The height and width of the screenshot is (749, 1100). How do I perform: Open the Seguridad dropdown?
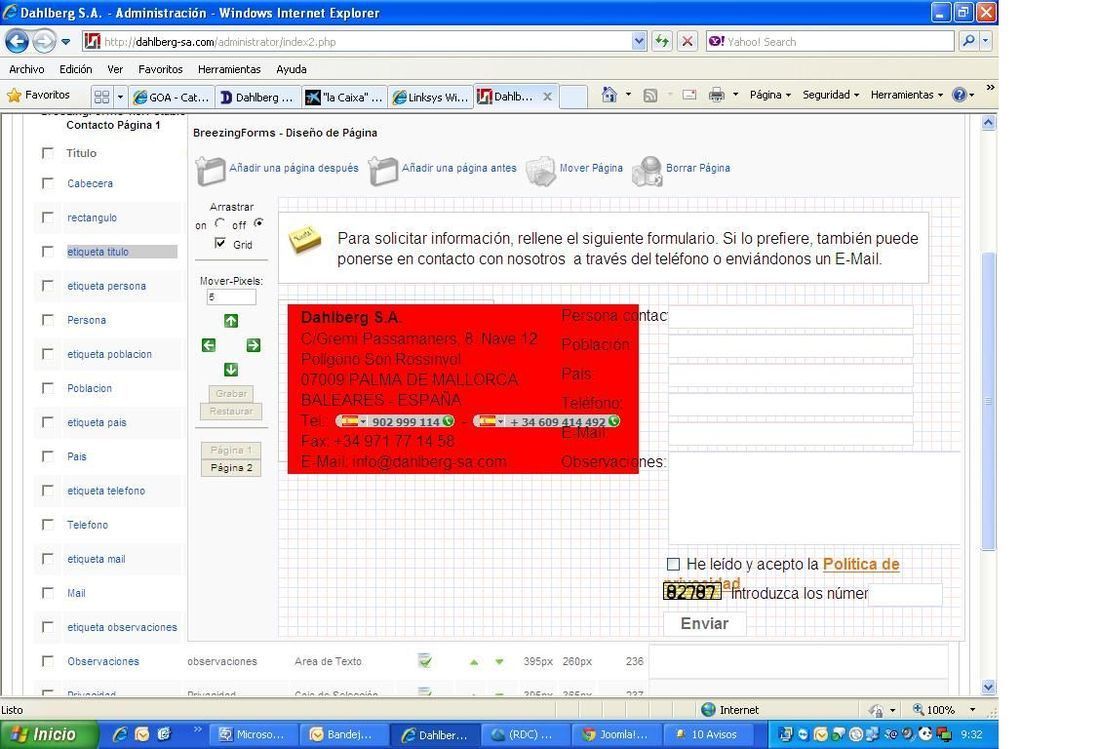831,95
